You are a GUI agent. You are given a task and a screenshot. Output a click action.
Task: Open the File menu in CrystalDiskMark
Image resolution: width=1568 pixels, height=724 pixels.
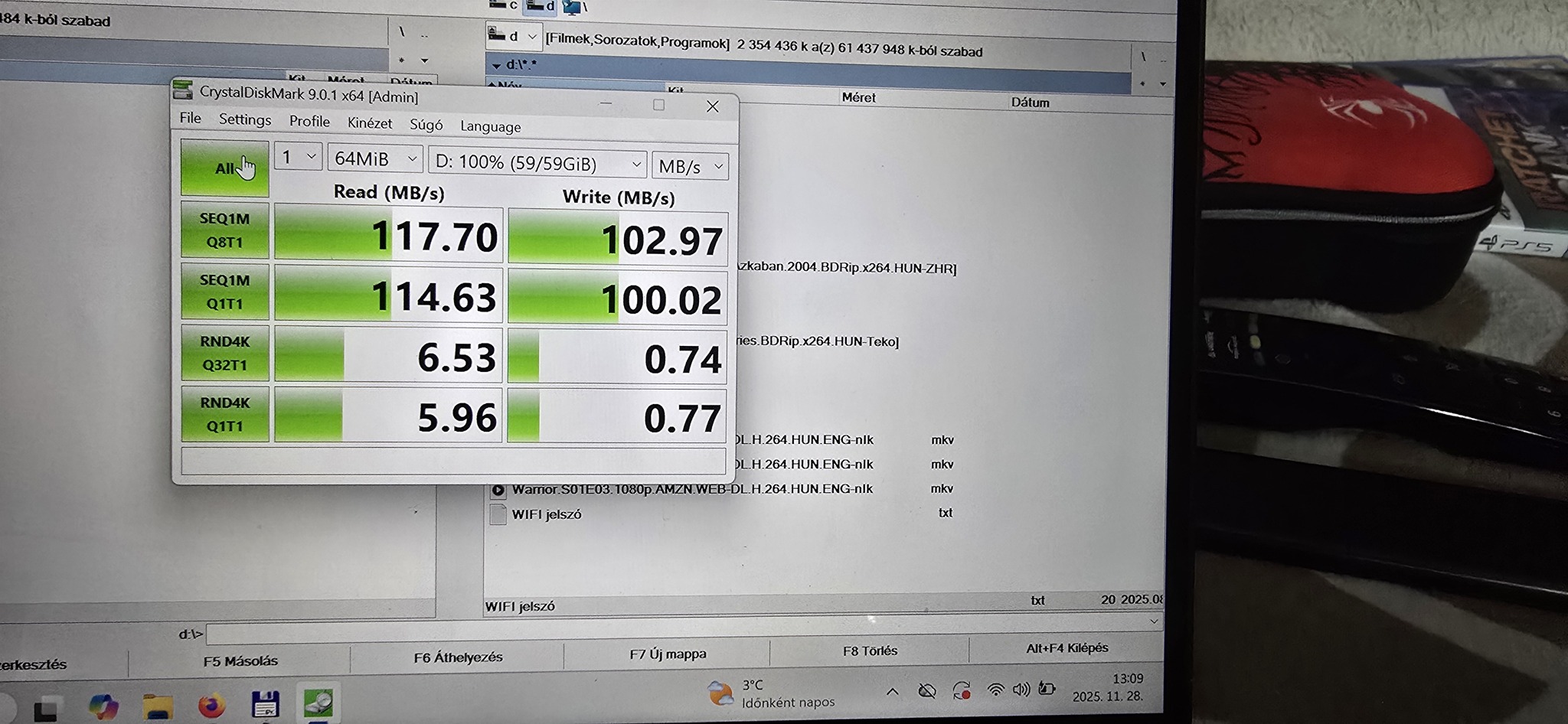click(x=190, y=118)
